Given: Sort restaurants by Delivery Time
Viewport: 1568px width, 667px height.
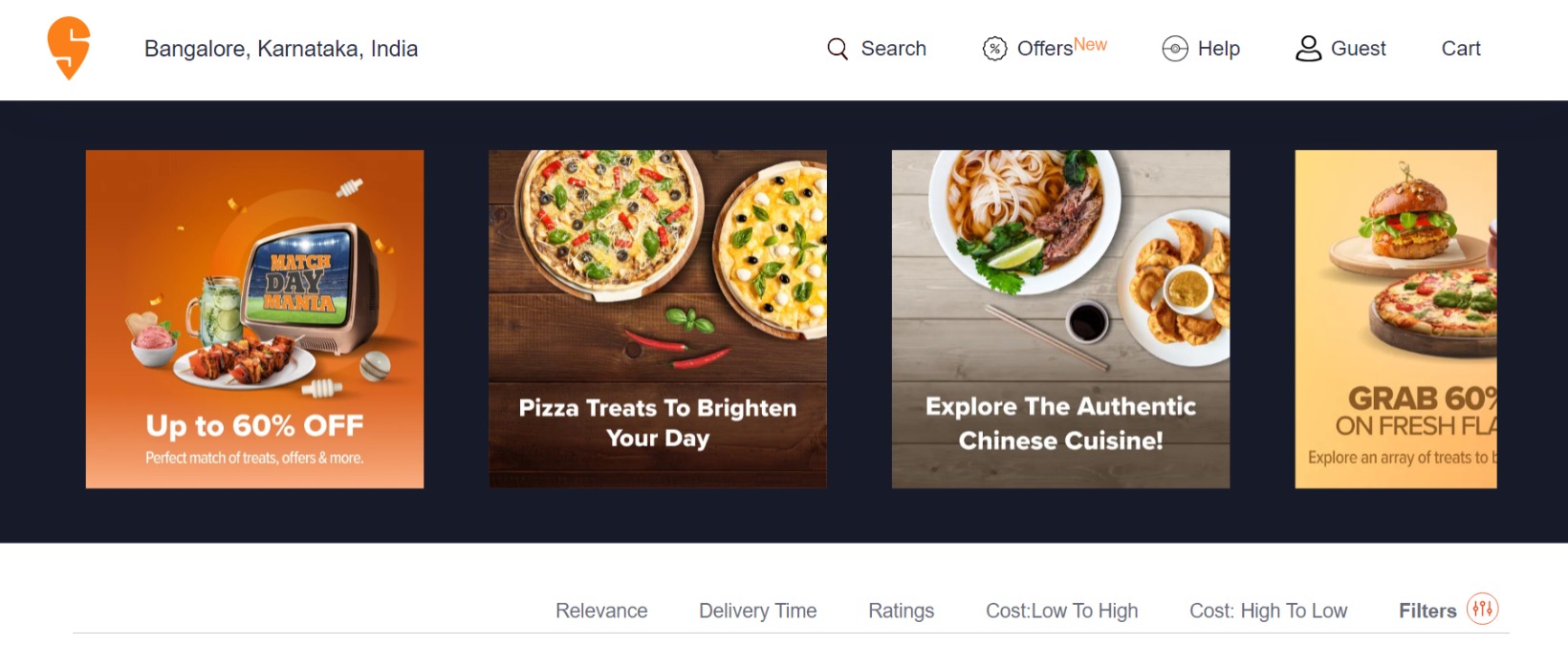Looking at the screenshot, I should 757,611.
